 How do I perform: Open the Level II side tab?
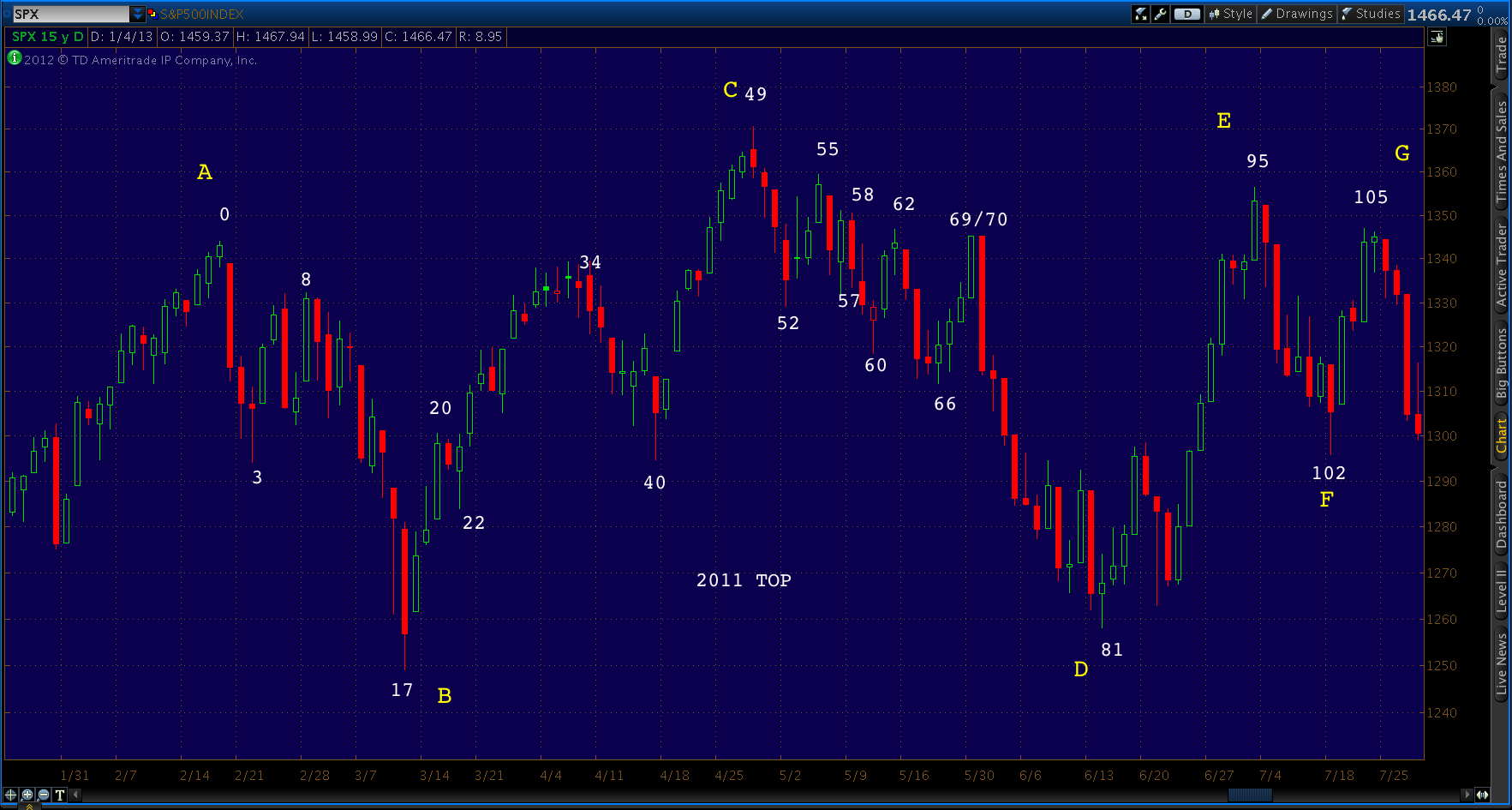(1501, 591)
